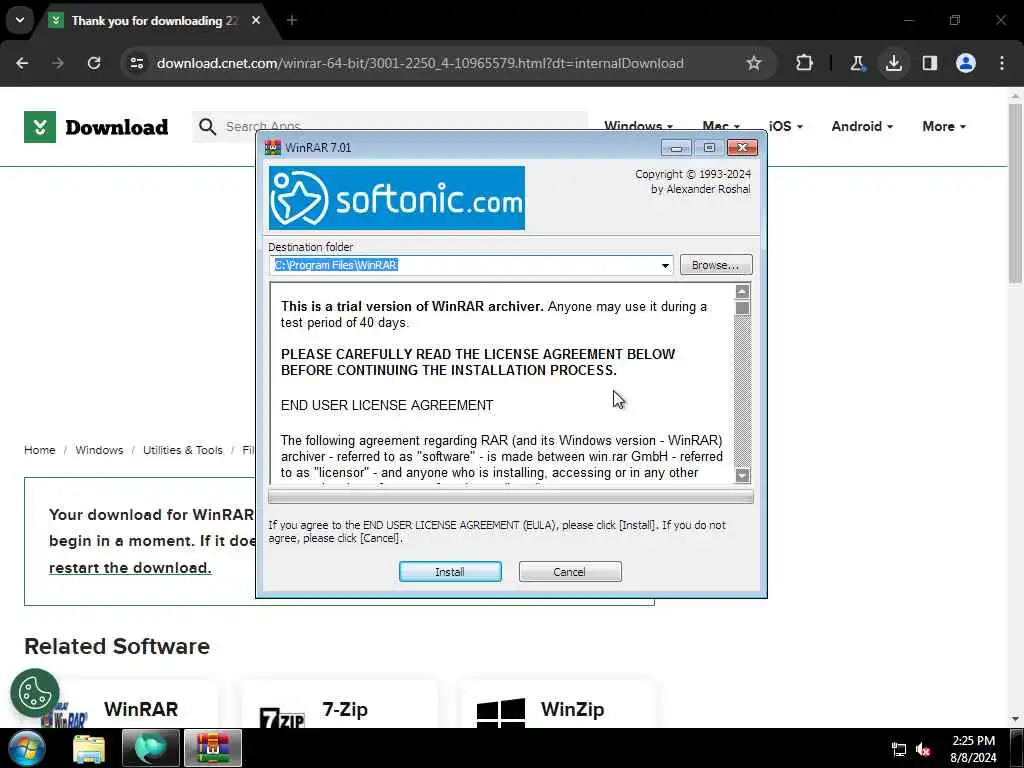Click the address bar URL
Image resolution: width=1024 pixels, height=768 pixels.
point(420,63)
